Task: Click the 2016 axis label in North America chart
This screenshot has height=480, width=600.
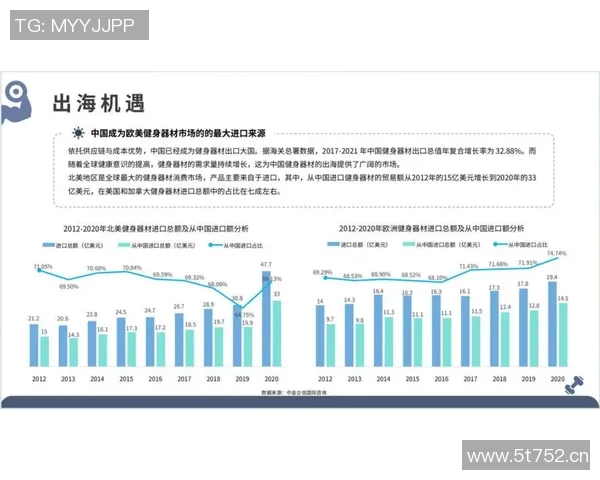Action: 155,379
